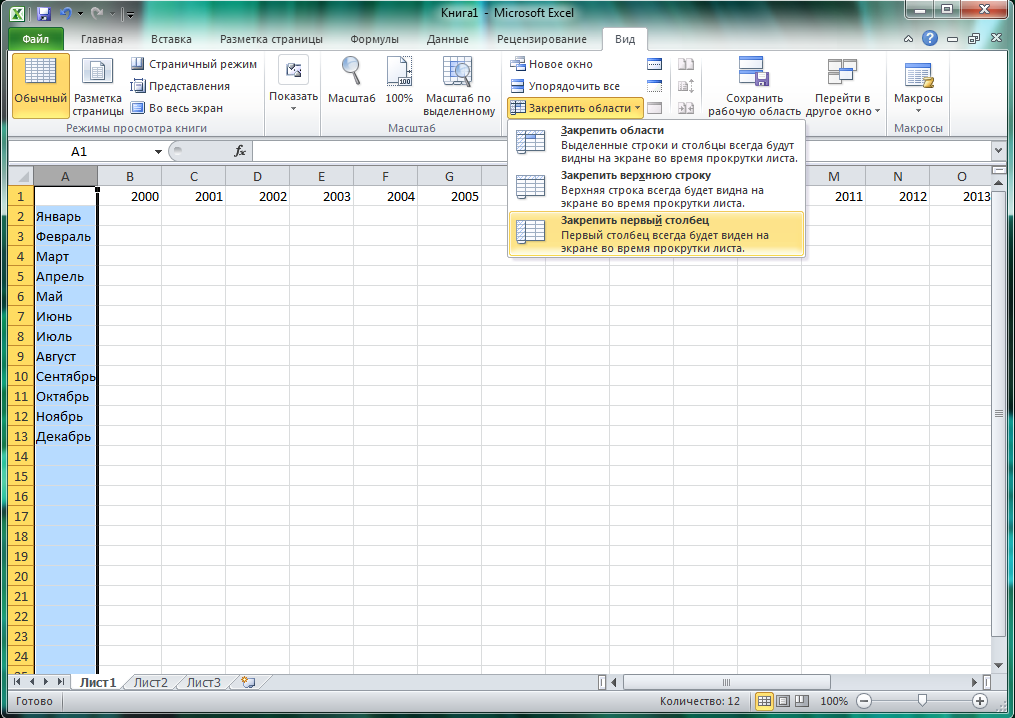1015x718 pixels.
Task: Open the undo history dropdown arrow
Action: [x=81, y=13]
